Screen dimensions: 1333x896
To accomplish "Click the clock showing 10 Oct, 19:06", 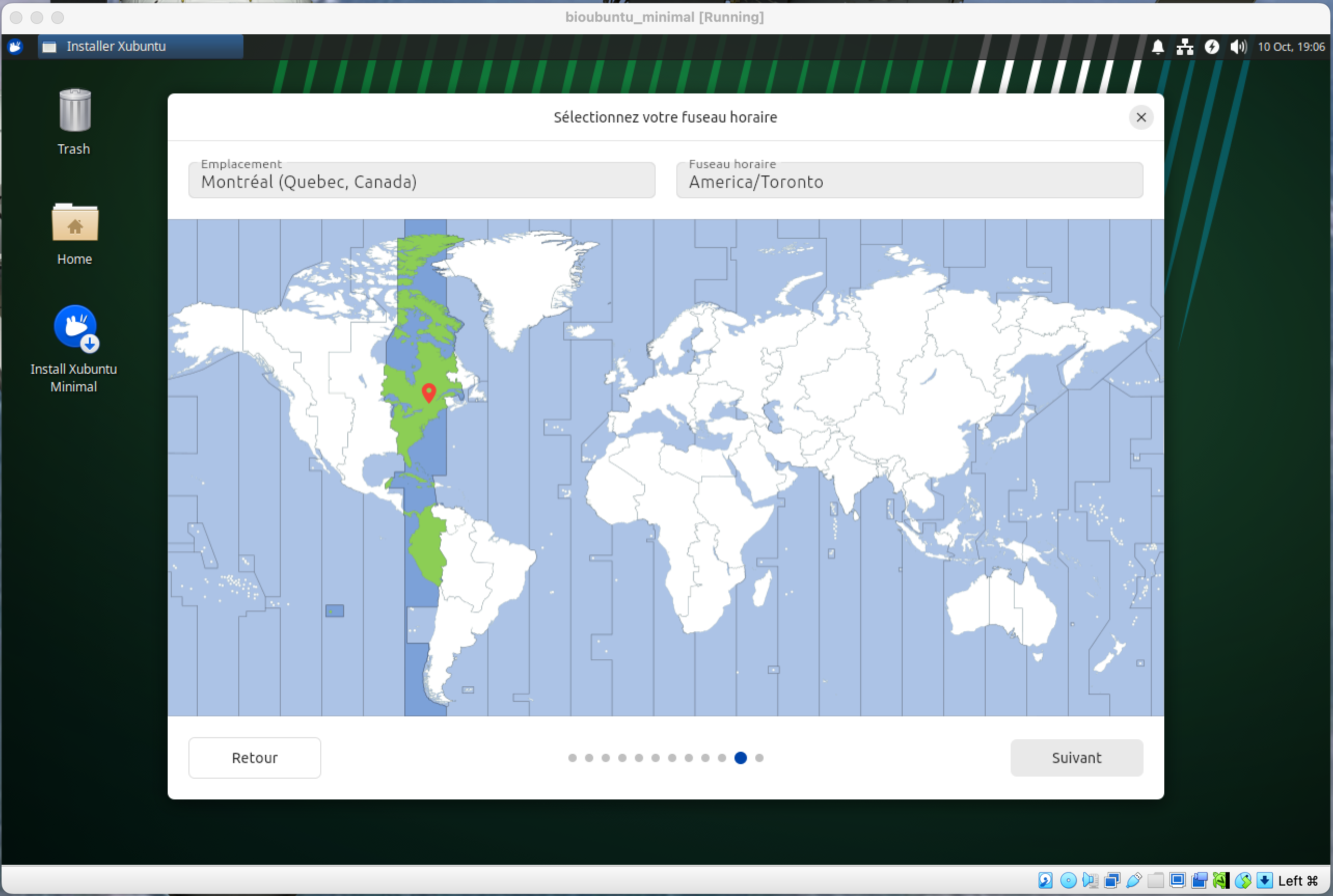I will coord(1291,47).
